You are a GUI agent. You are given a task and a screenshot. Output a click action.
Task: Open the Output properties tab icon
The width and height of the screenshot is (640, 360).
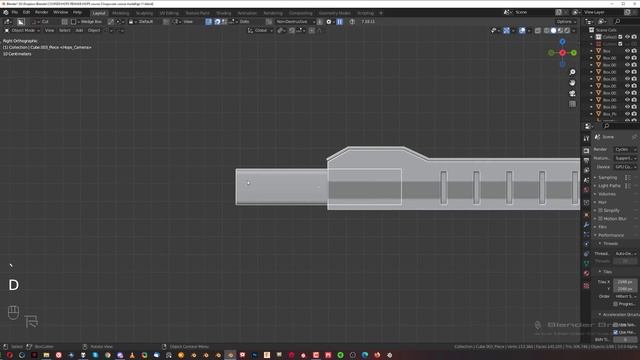click(586, 161)
